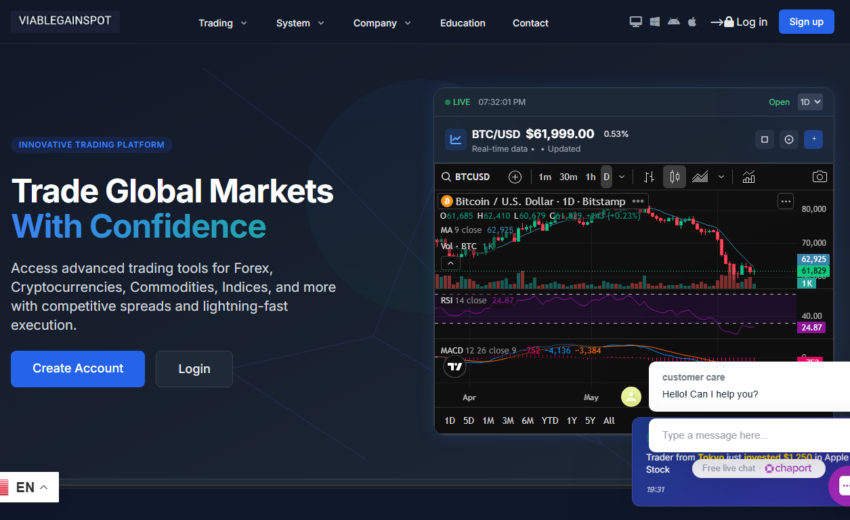Click the square stop icon in widget header
This screenshot has height=520, width=850.
click(764, 139)
